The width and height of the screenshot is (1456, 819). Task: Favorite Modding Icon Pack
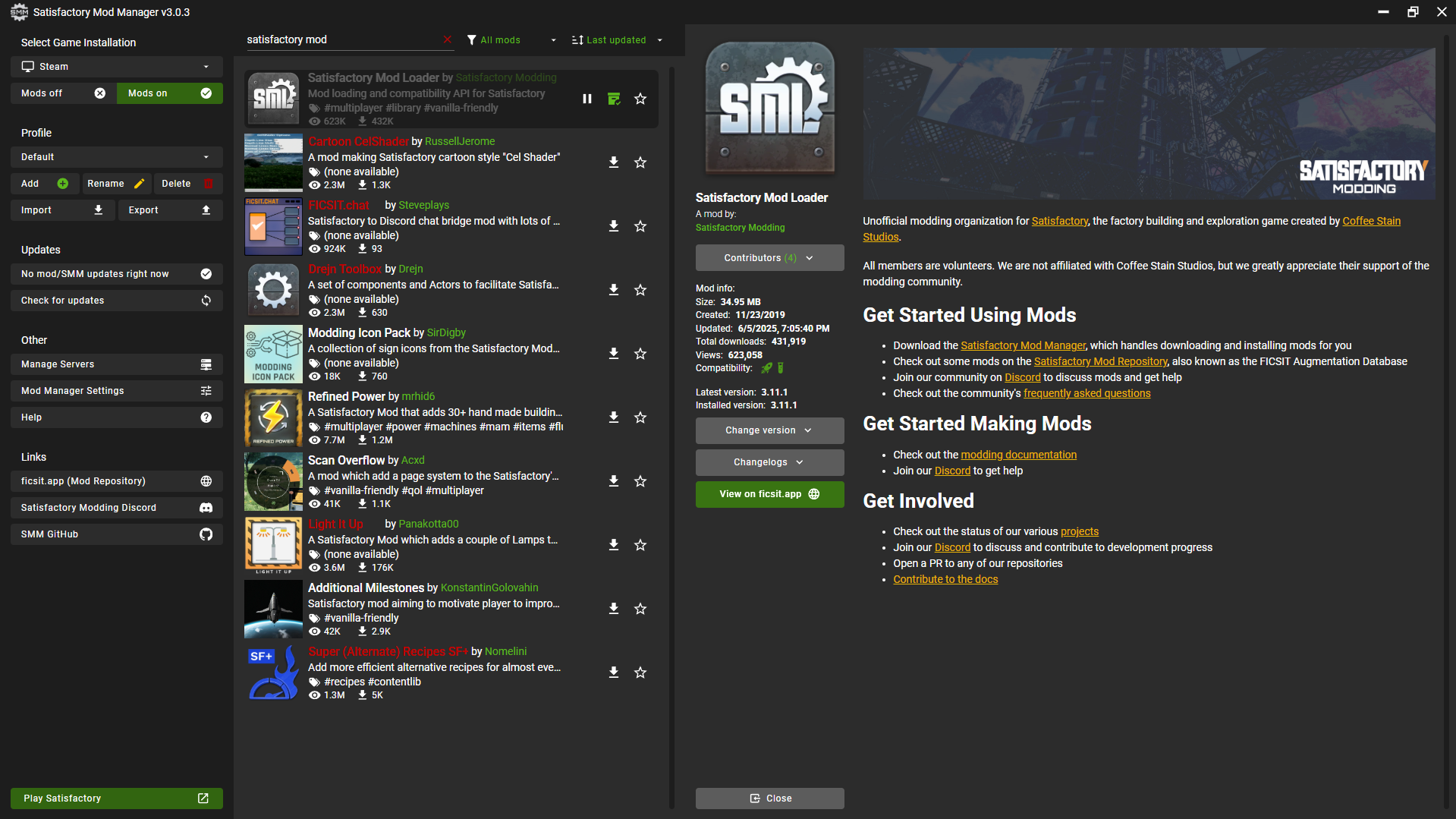(640, 354)
